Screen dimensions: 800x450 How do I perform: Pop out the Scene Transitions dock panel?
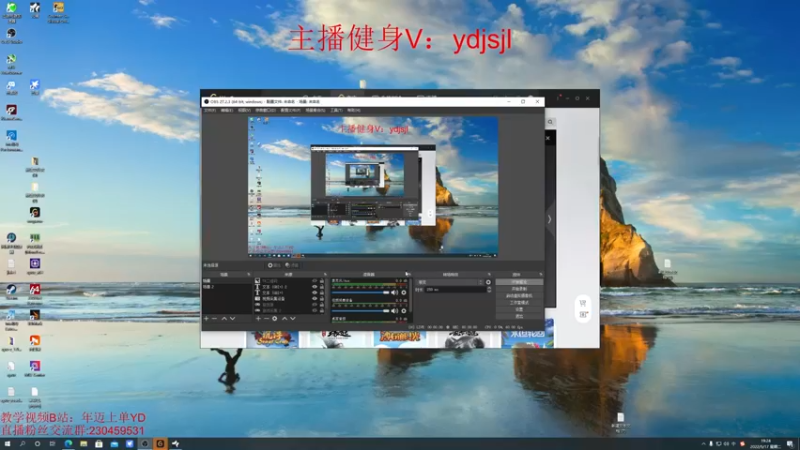tap(489, 274)
